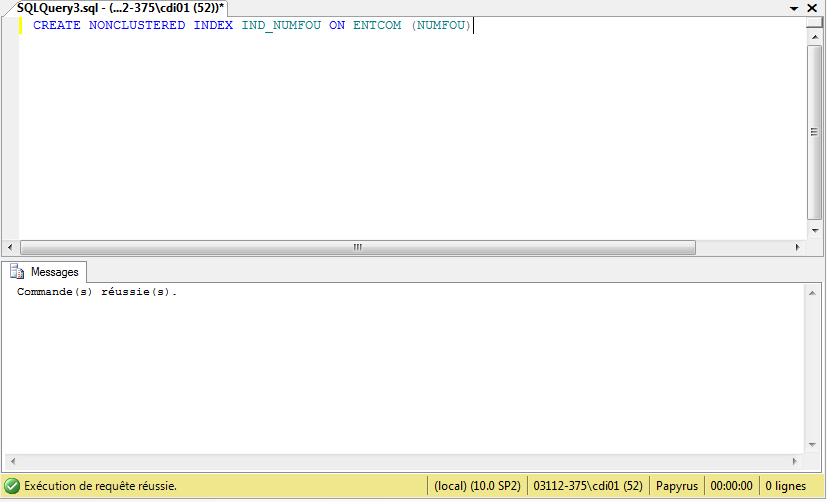The width and height of the screenshot is (828, 502).
Task: Click scroll up arrow in Messages pane
Action: tap(815, 291)
